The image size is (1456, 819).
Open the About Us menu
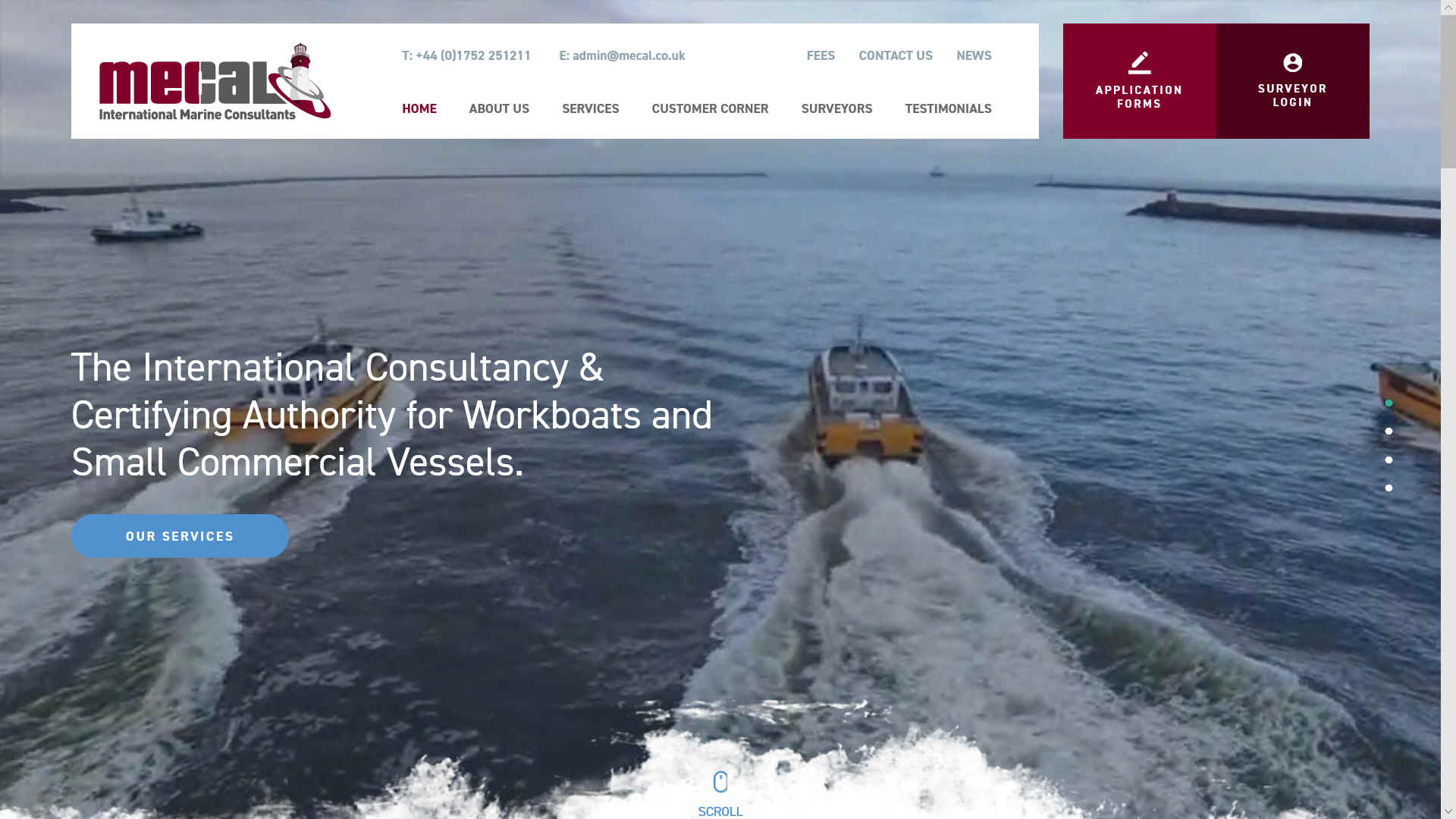click(499, 108)
